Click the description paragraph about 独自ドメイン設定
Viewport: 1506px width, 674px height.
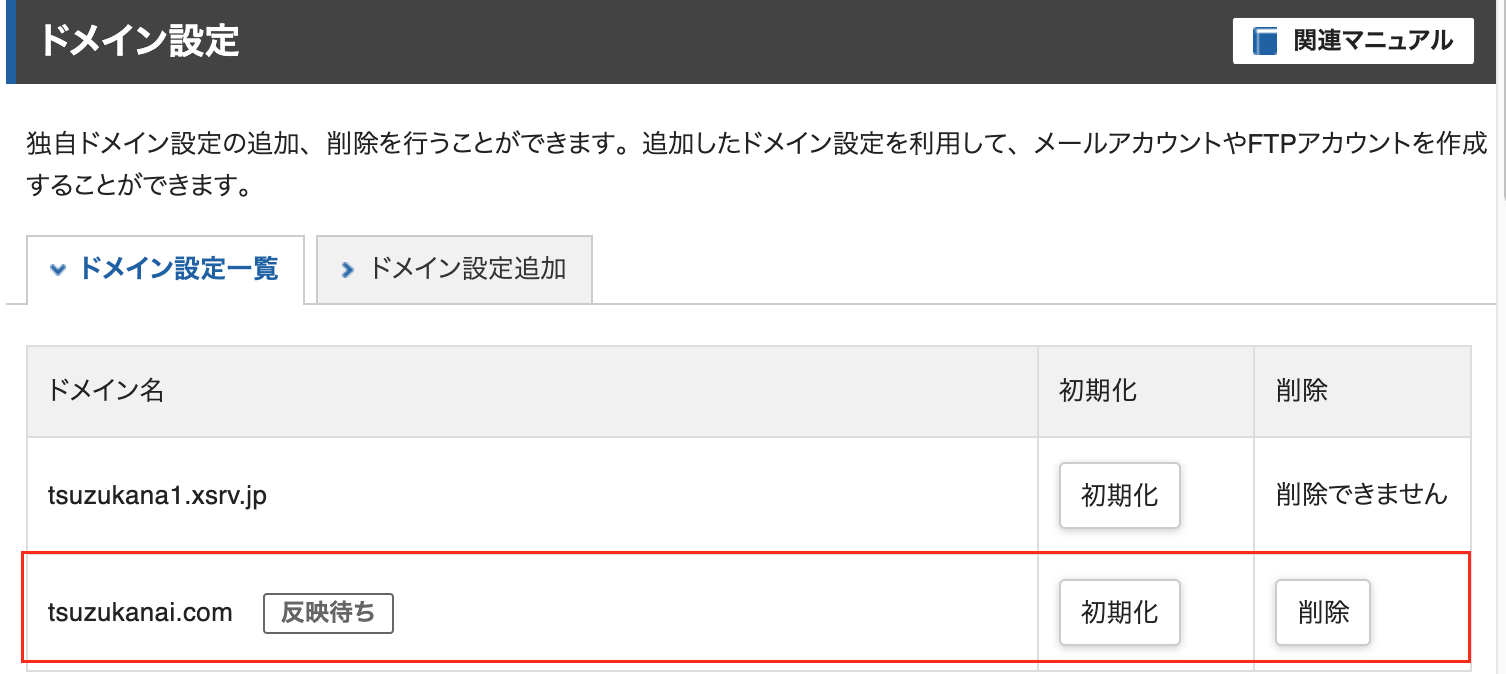757,165
